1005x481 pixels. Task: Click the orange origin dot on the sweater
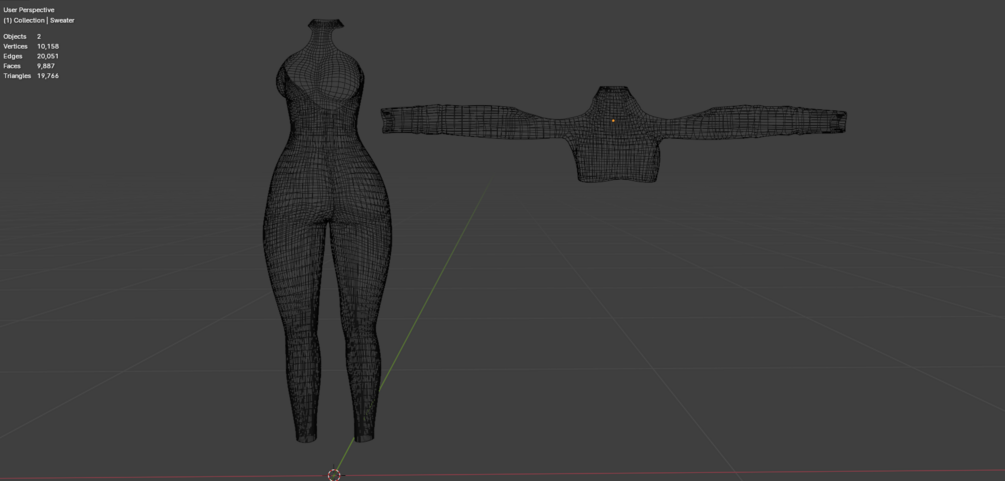[613, 120]
